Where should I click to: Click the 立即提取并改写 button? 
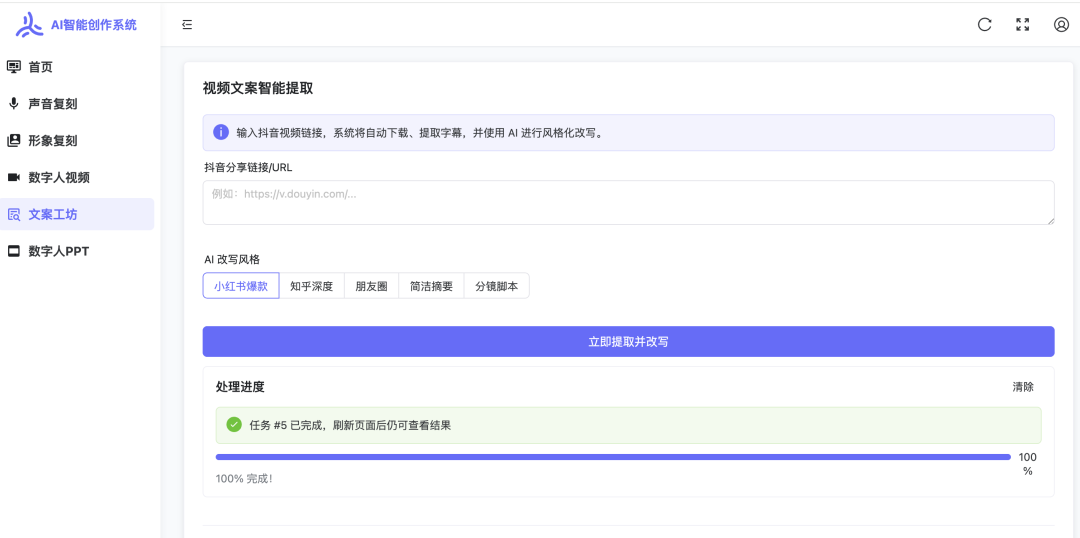[x=628, y=342]
